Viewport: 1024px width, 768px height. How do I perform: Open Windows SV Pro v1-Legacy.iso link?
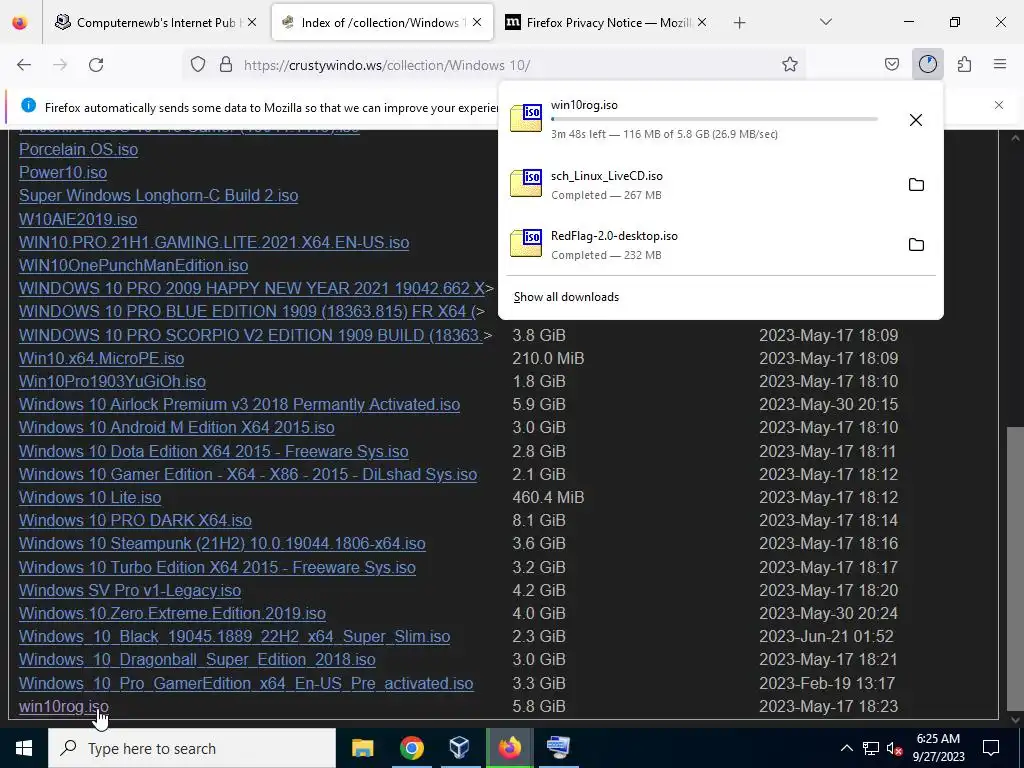[130, 590]
